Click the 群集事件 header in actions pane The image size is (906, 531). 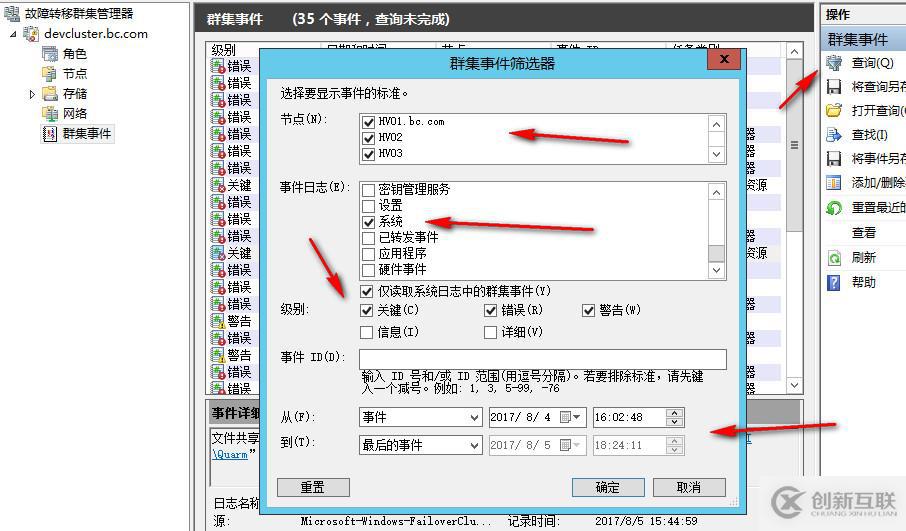tap(857, 39)
